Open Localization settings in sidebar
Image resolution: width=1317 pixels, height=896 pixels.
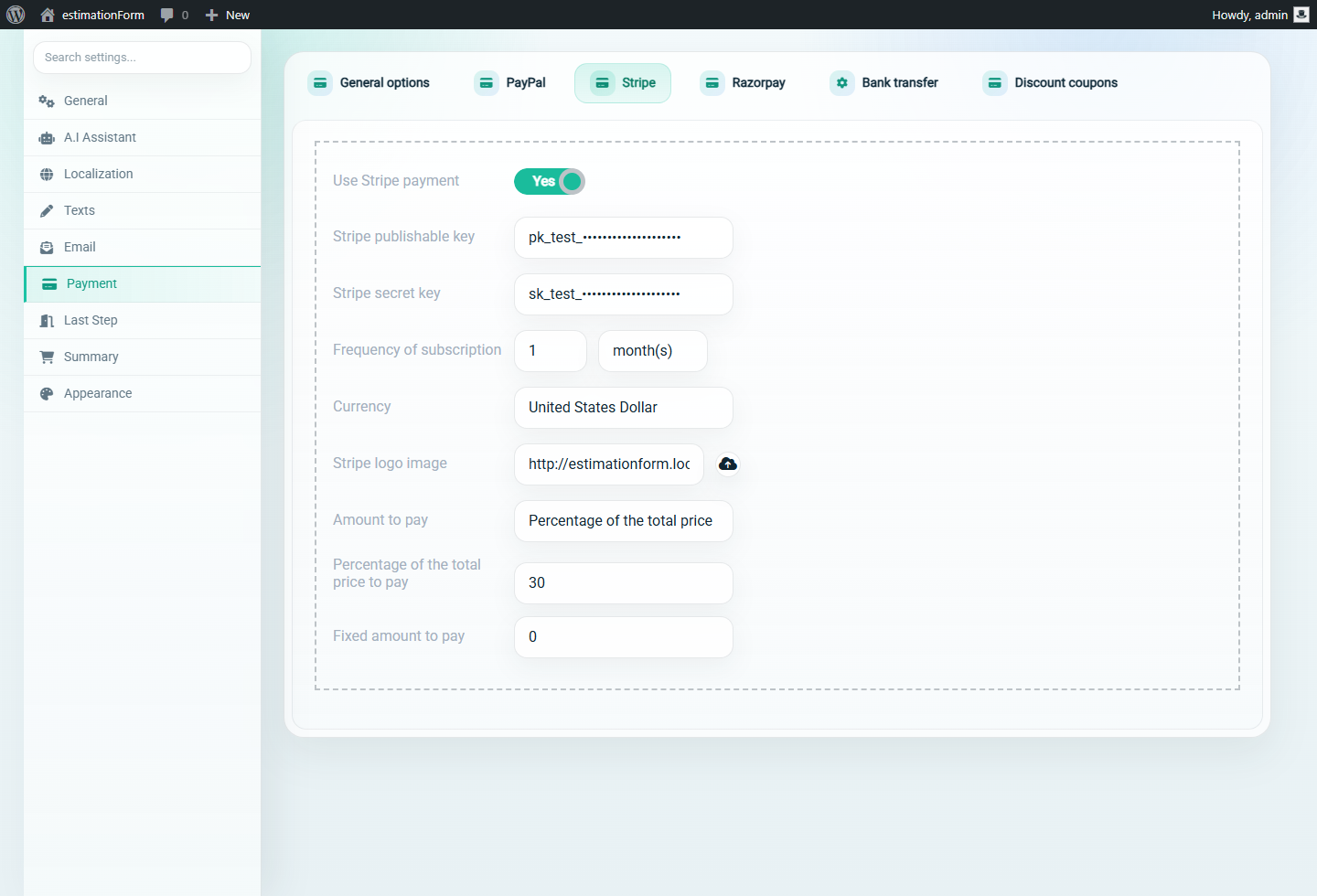pos(142,175)
